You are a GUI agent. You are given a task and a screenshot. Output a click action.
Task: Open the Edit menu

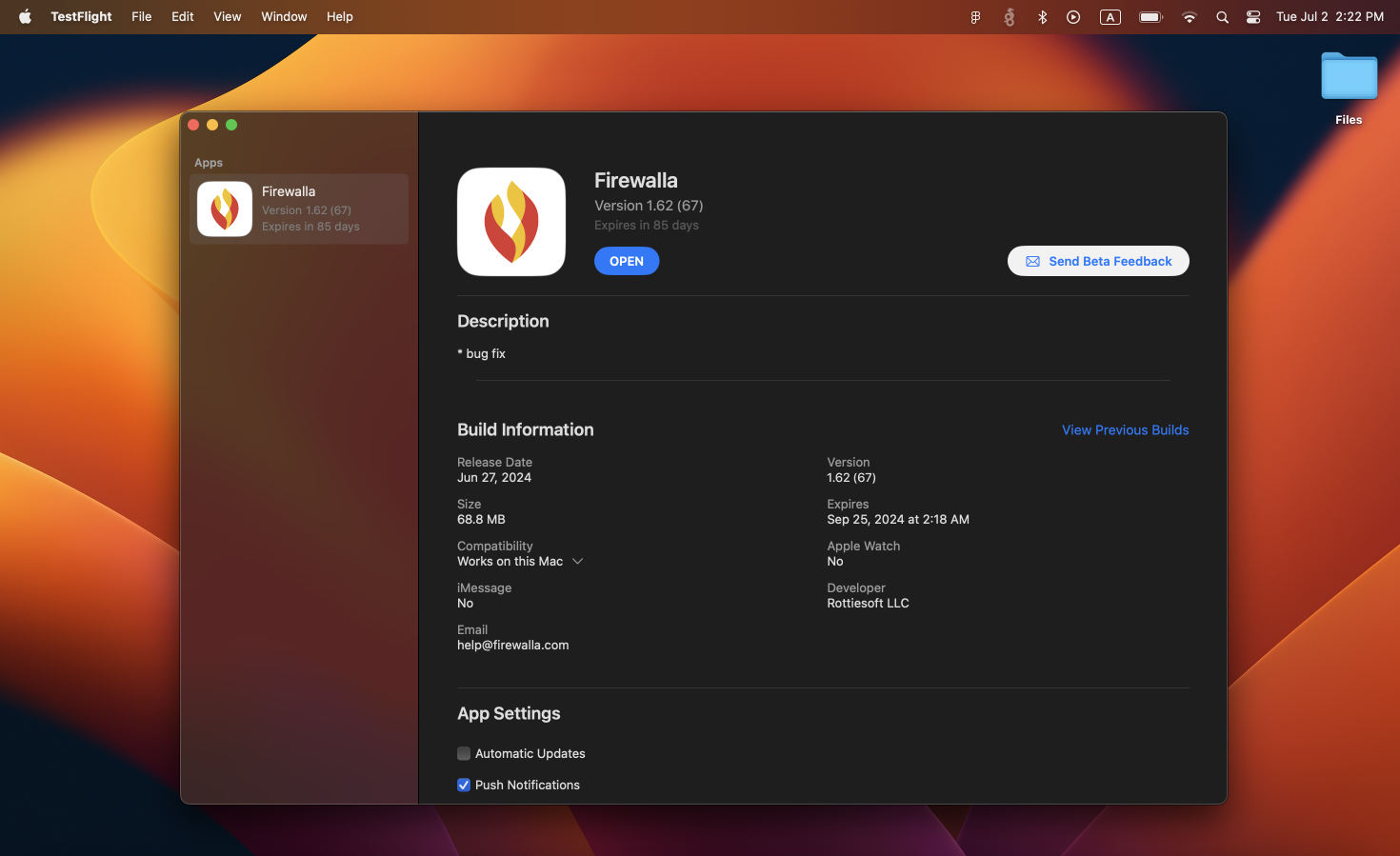click(183, 16)
